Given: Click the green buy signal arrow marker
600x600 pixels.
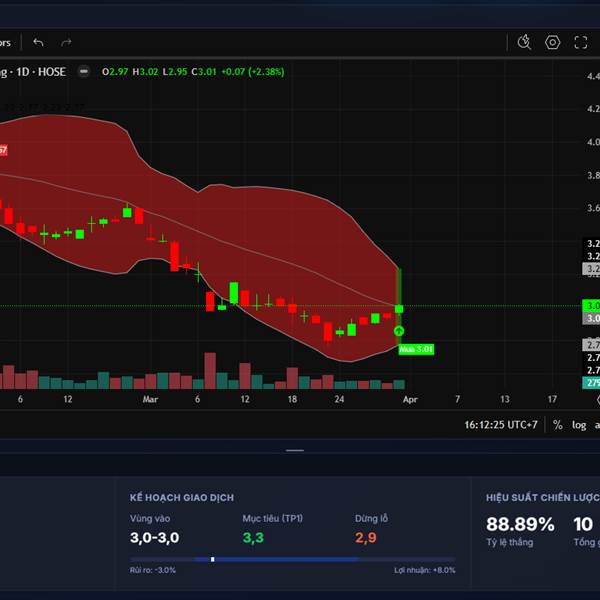Looking at the screenshot, I should click(399, 331).
